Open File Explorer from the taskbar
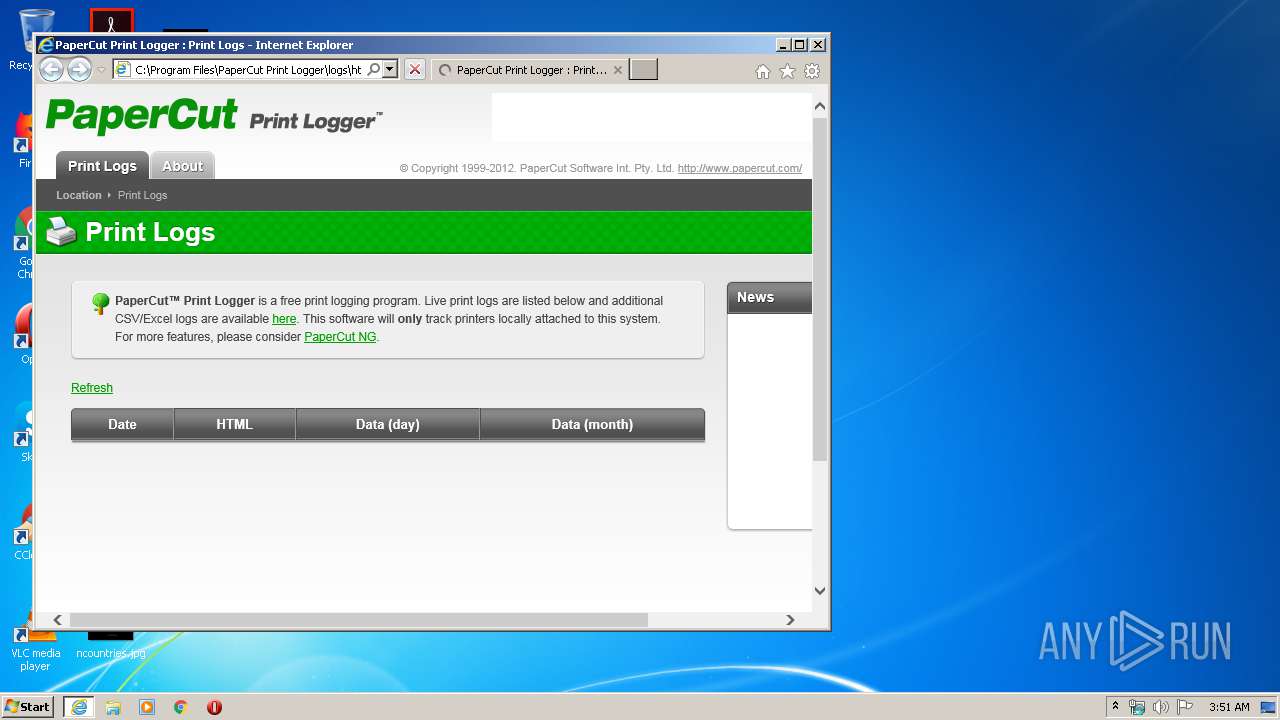1280x720 pixels. coord(113,707)
